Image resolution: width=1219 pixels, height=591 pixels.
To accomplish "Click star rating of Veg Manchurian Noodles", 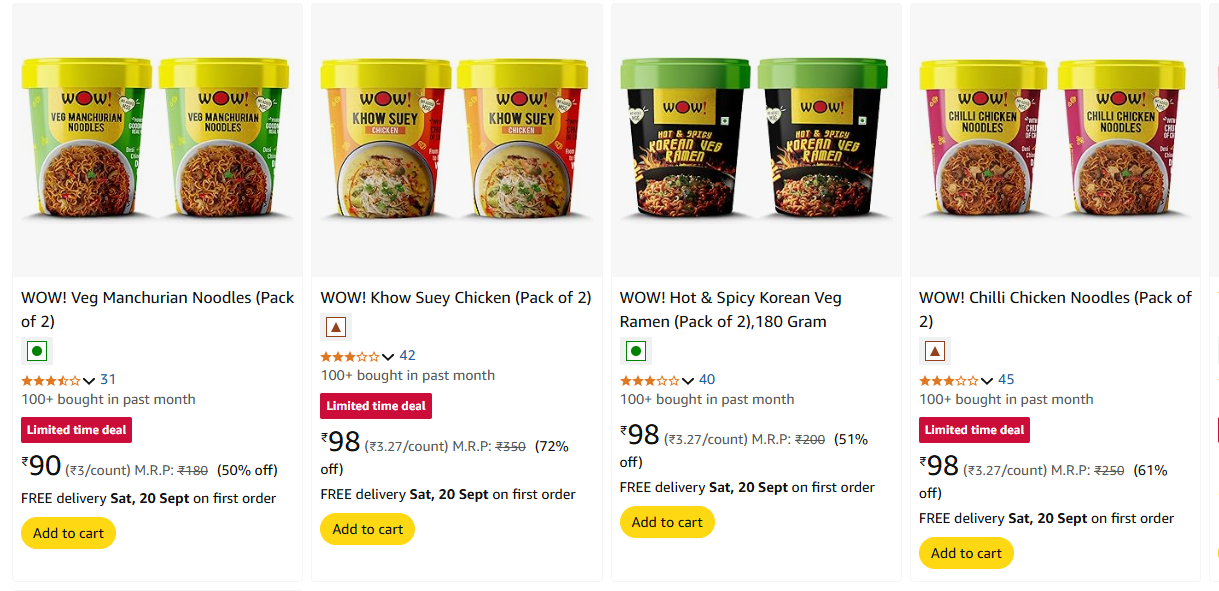I will 50,380.
